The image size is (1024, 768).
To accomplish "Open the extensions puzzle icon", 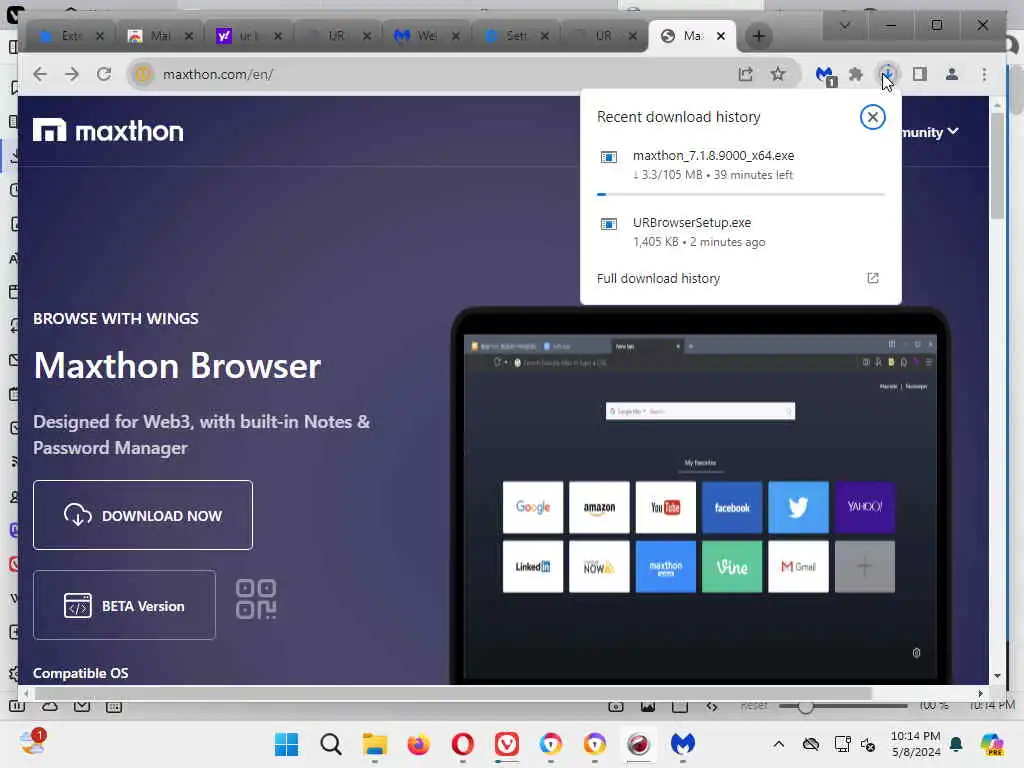I will point(856,74).
